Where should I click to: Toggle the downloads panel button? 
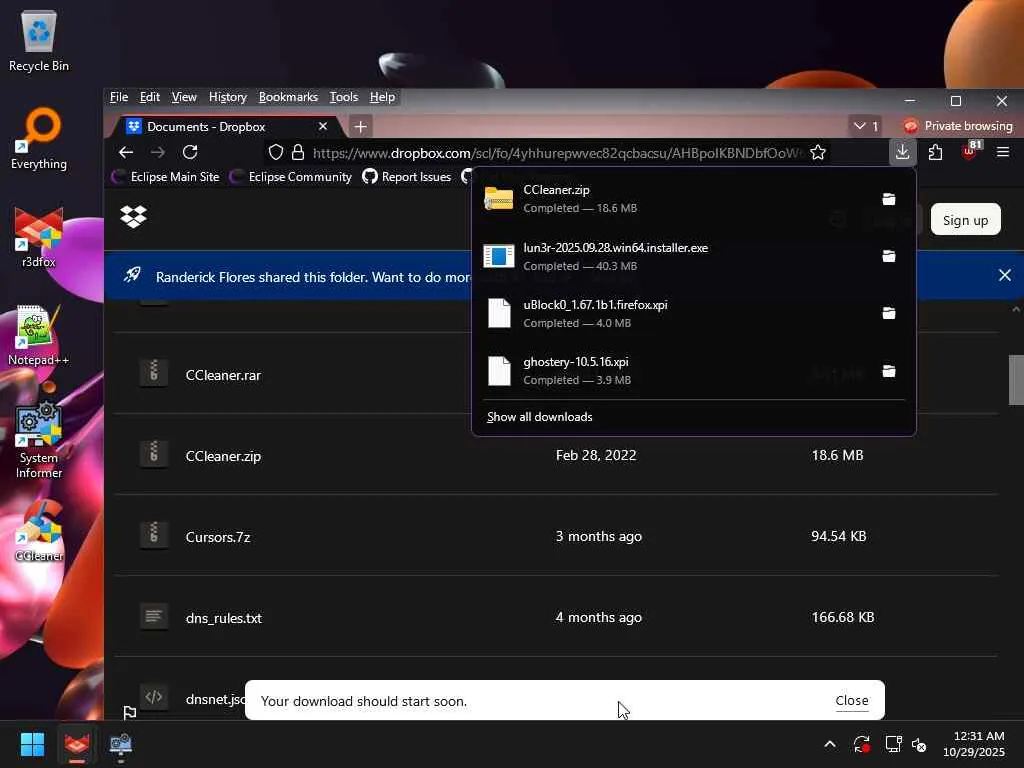tap(902, 152)
